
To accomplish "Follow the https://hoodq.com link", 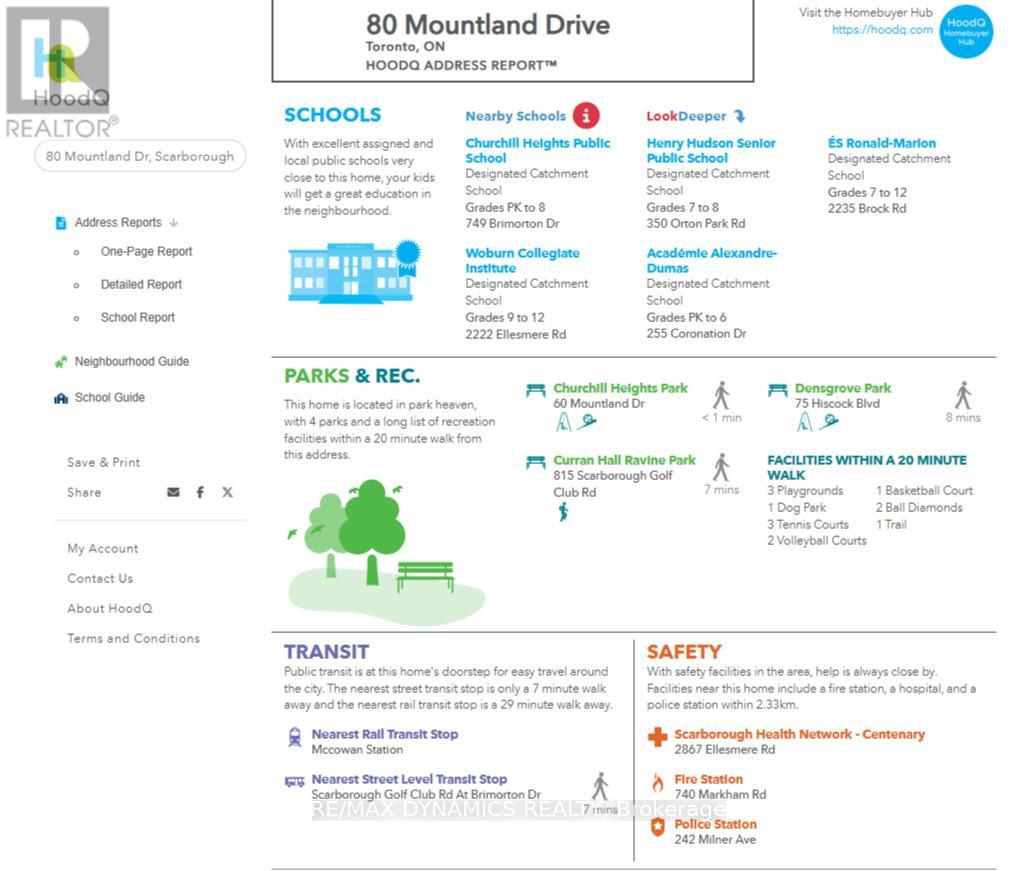I will 881,30.
